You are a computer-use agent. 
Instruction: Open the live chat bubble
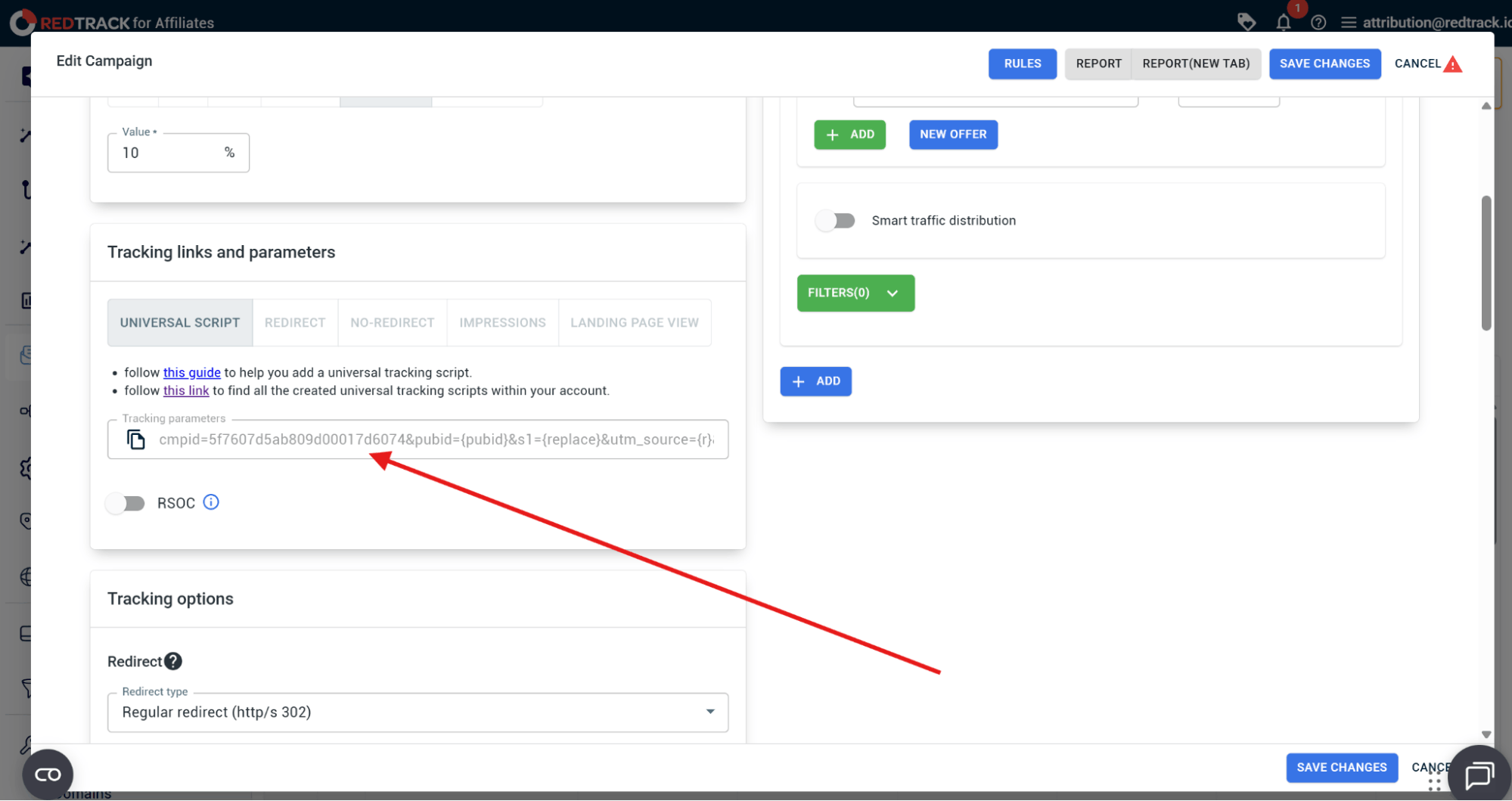(1479, 775)
